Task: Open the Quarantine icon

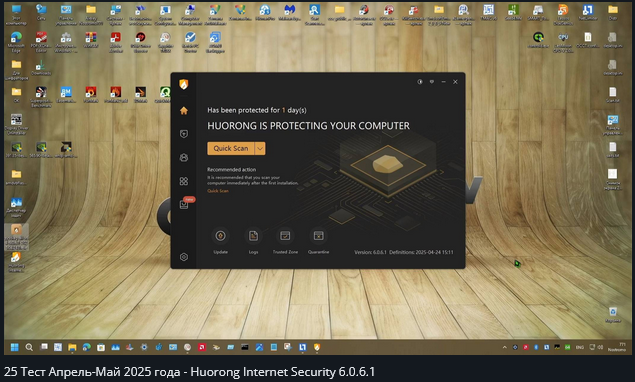Action: click(319, 236)
